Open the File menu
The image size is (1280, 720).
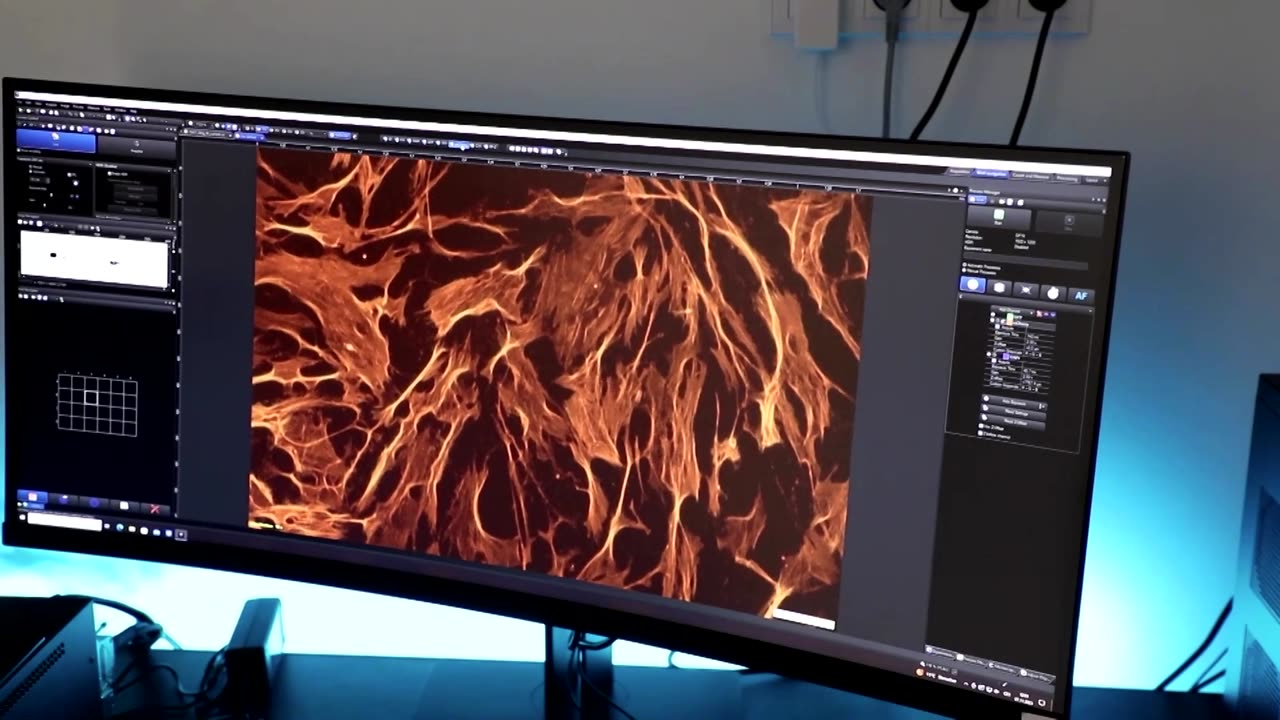tap(20, 102)
